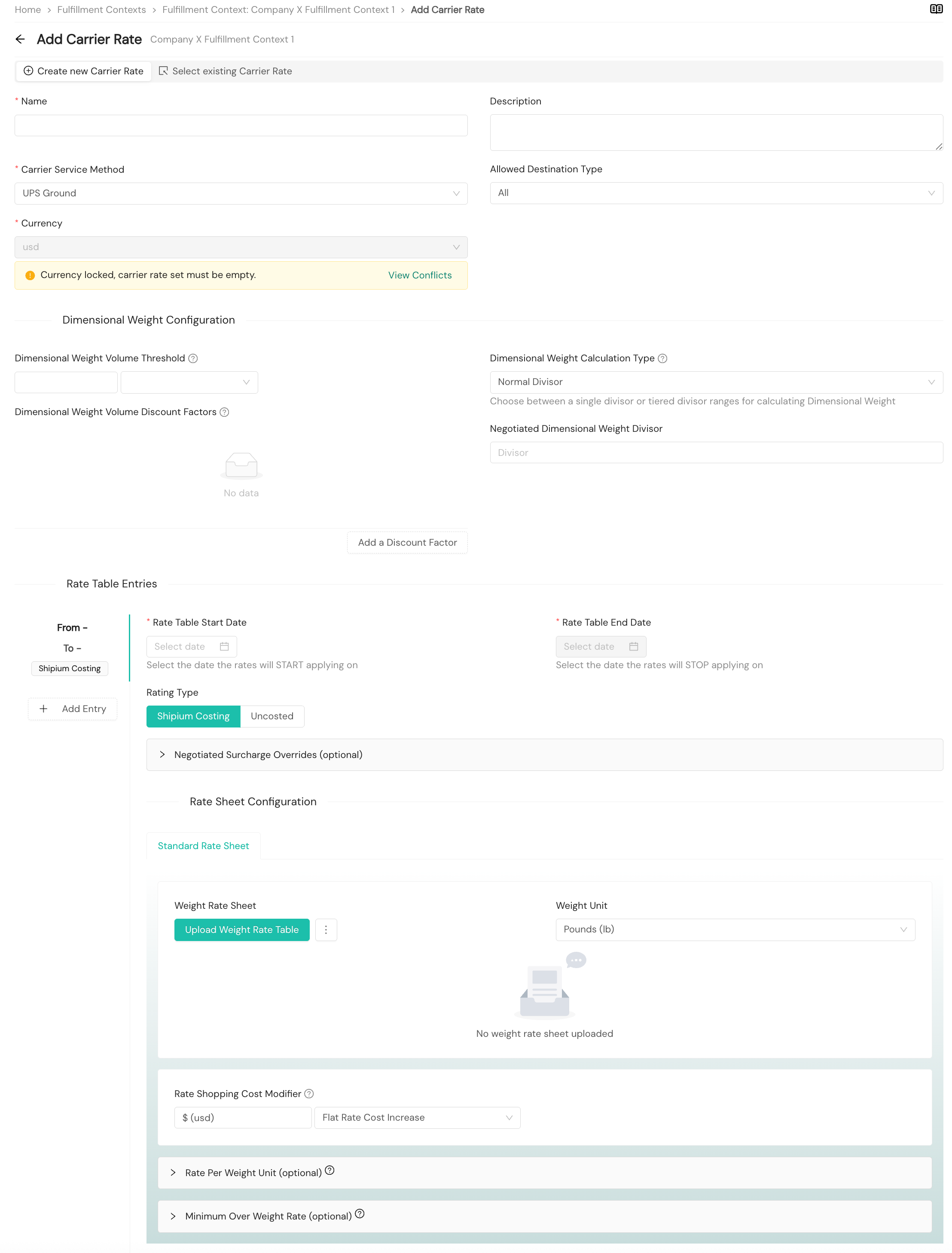This screenshot has width=952, height=1253.
Task: Open three-dot menu next to Upload button
Action: coord(326,929)
